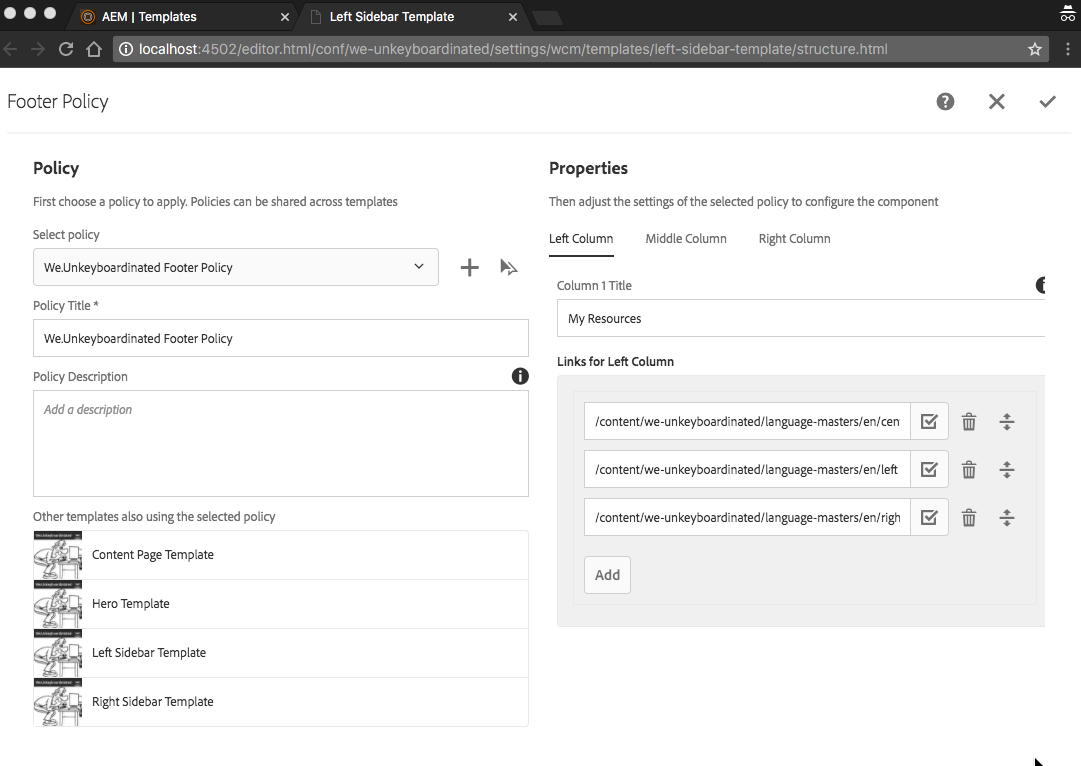Click the Cancel X button
The height and width of the screenshot is (766, 1081).
tap(996, 101)
